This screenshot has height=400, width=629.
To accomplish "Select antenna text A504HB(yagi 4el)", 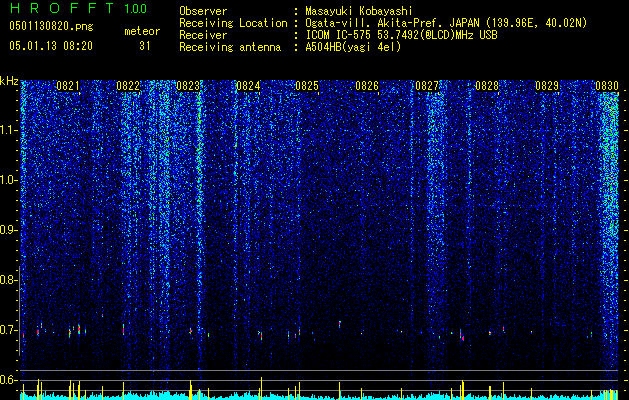I will click(x=353, y=47).
